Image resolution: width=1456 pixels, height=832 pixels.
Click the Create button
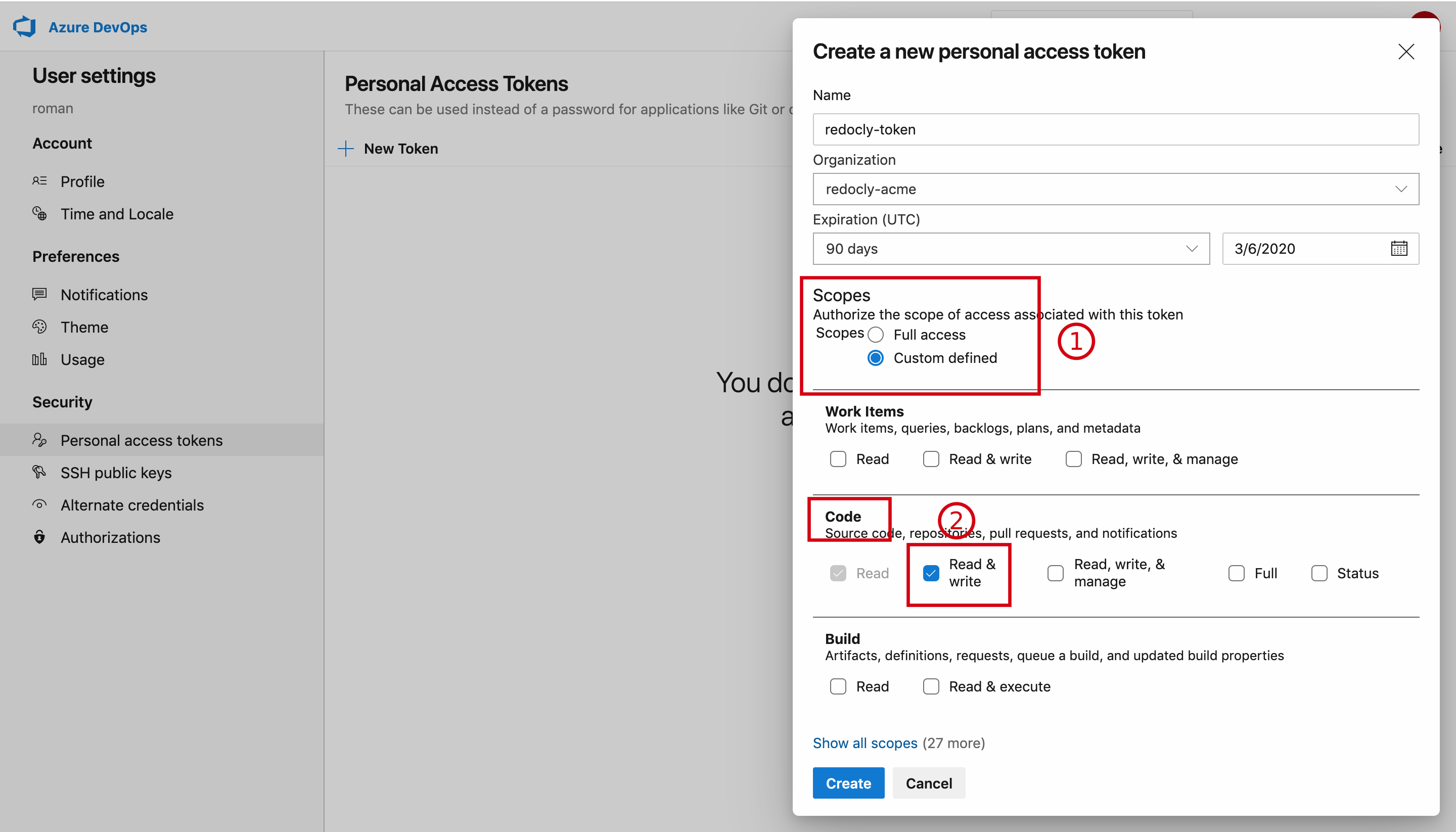pos(848,783)
